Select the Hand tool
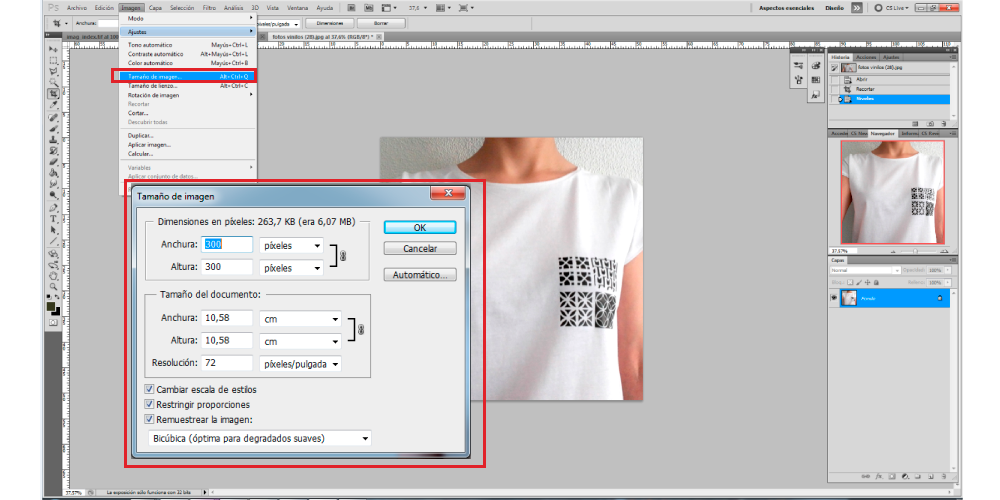The image size is (1000, 500). (54, 277)
